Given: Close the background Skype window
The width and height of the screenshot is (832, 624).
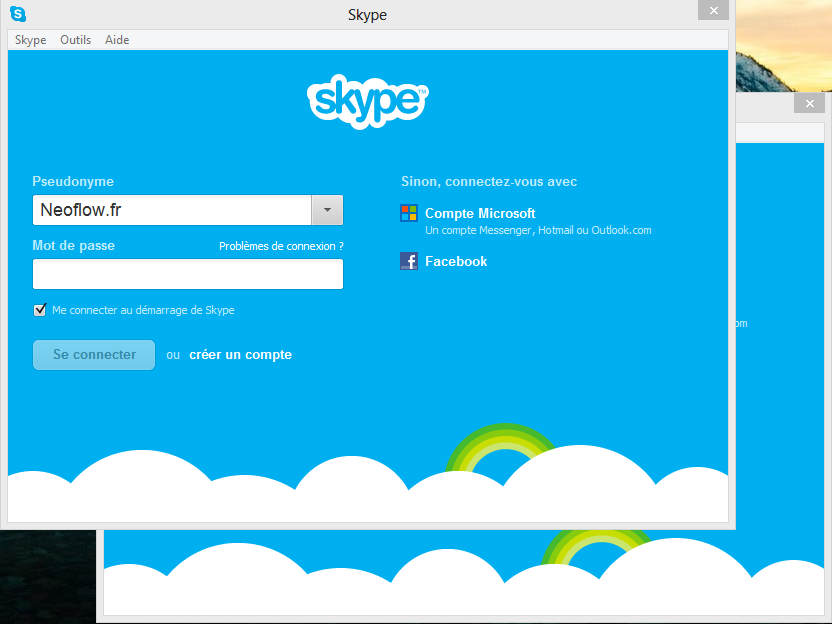Looking at the screenshot, I should point(809,103).
